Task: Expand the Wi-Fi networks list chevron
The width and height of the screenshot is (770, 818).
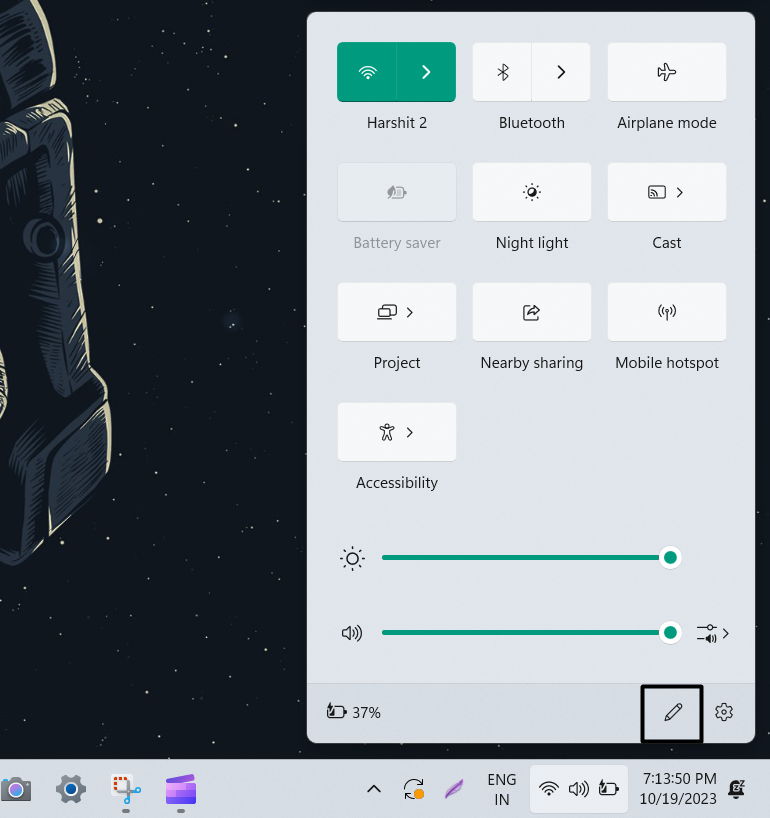Action: point(426,72)
